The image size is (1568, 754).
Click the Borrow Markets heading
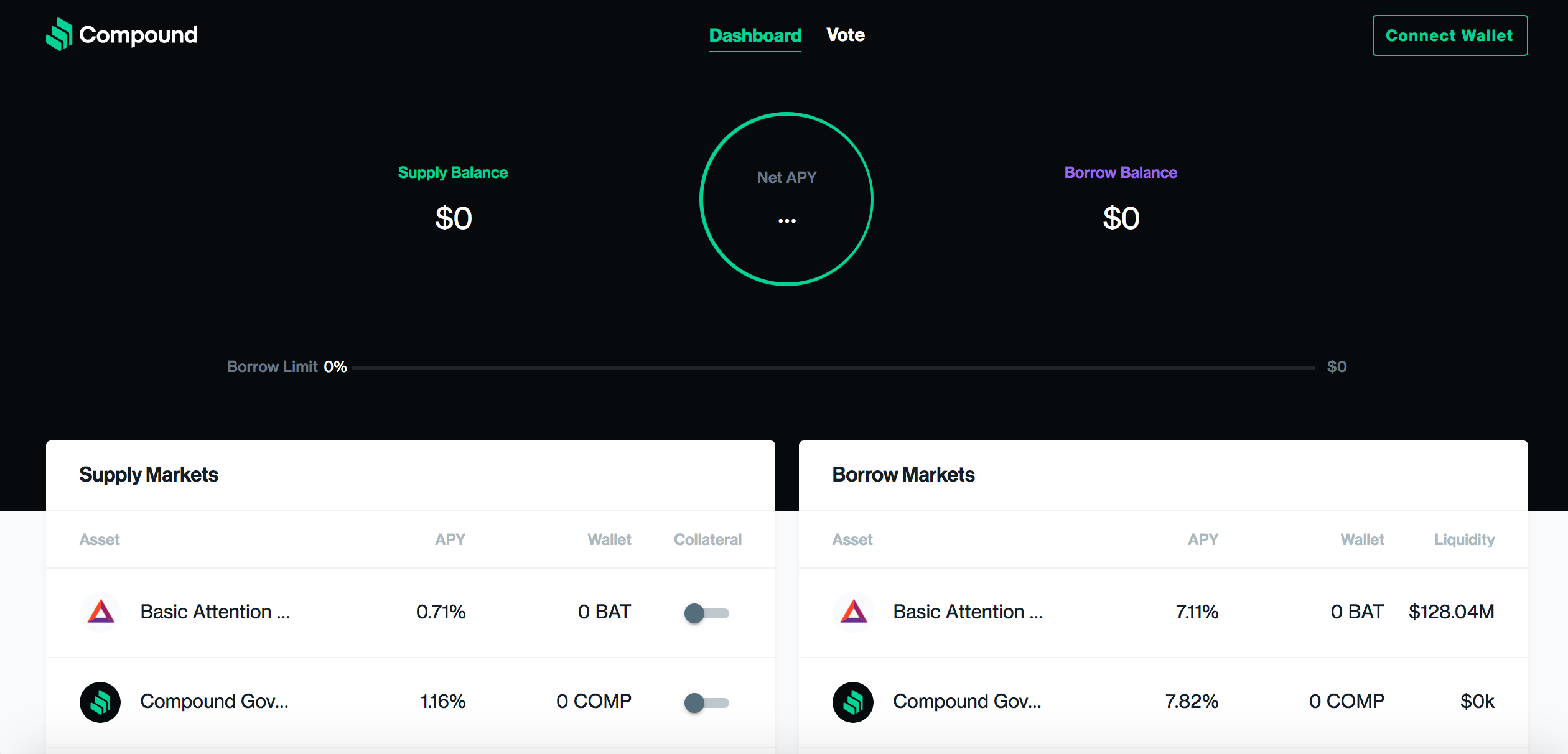pyautogui.click(x=903, y=475)
